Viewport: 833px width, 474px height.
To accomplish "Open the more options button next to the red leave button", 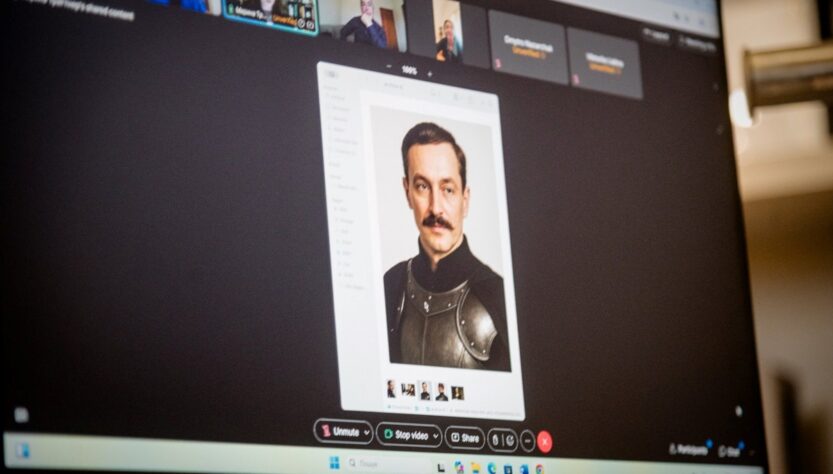I will [x=528, y=441].
